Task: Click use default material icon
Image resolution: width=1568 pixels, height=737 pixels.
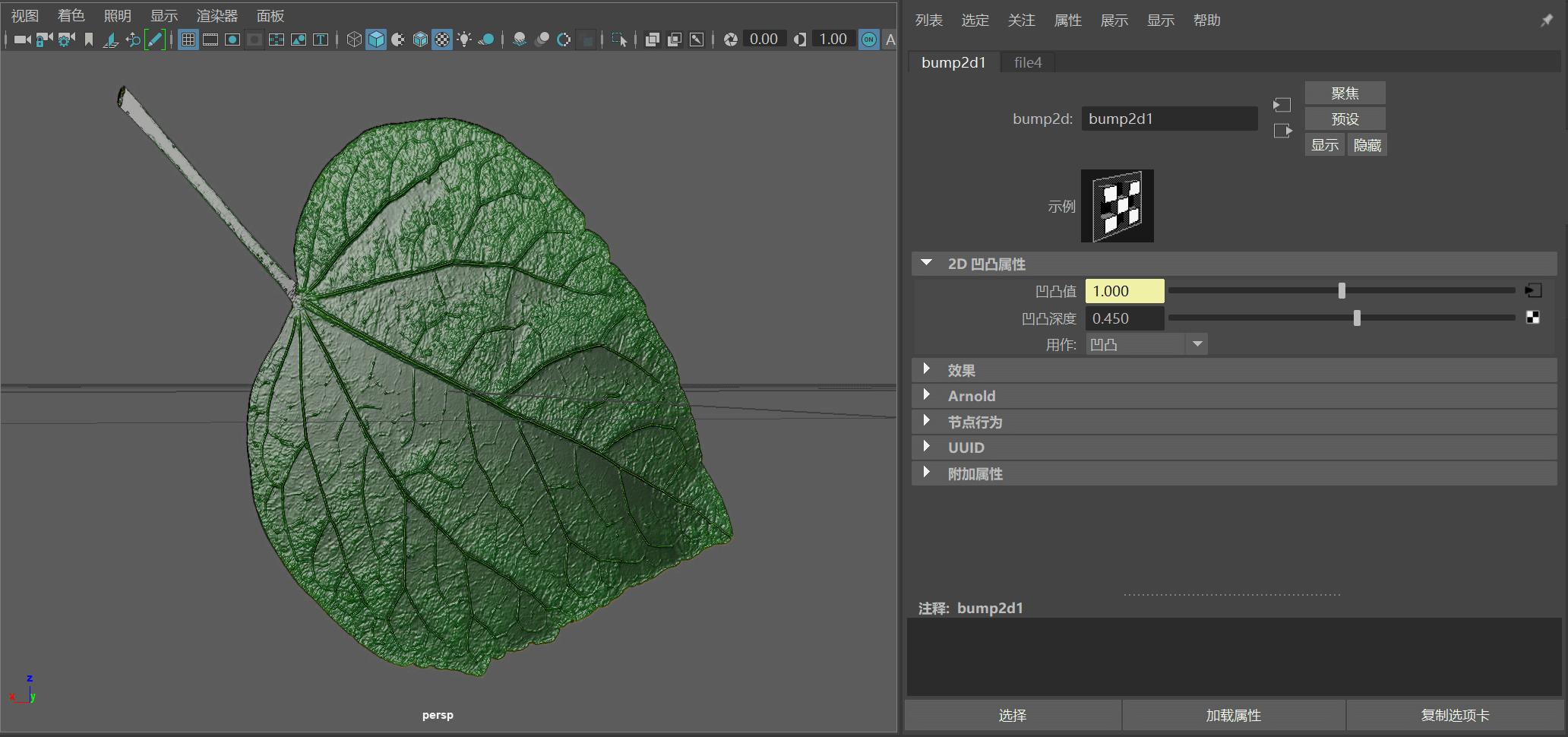Action: tap(398, 40)
